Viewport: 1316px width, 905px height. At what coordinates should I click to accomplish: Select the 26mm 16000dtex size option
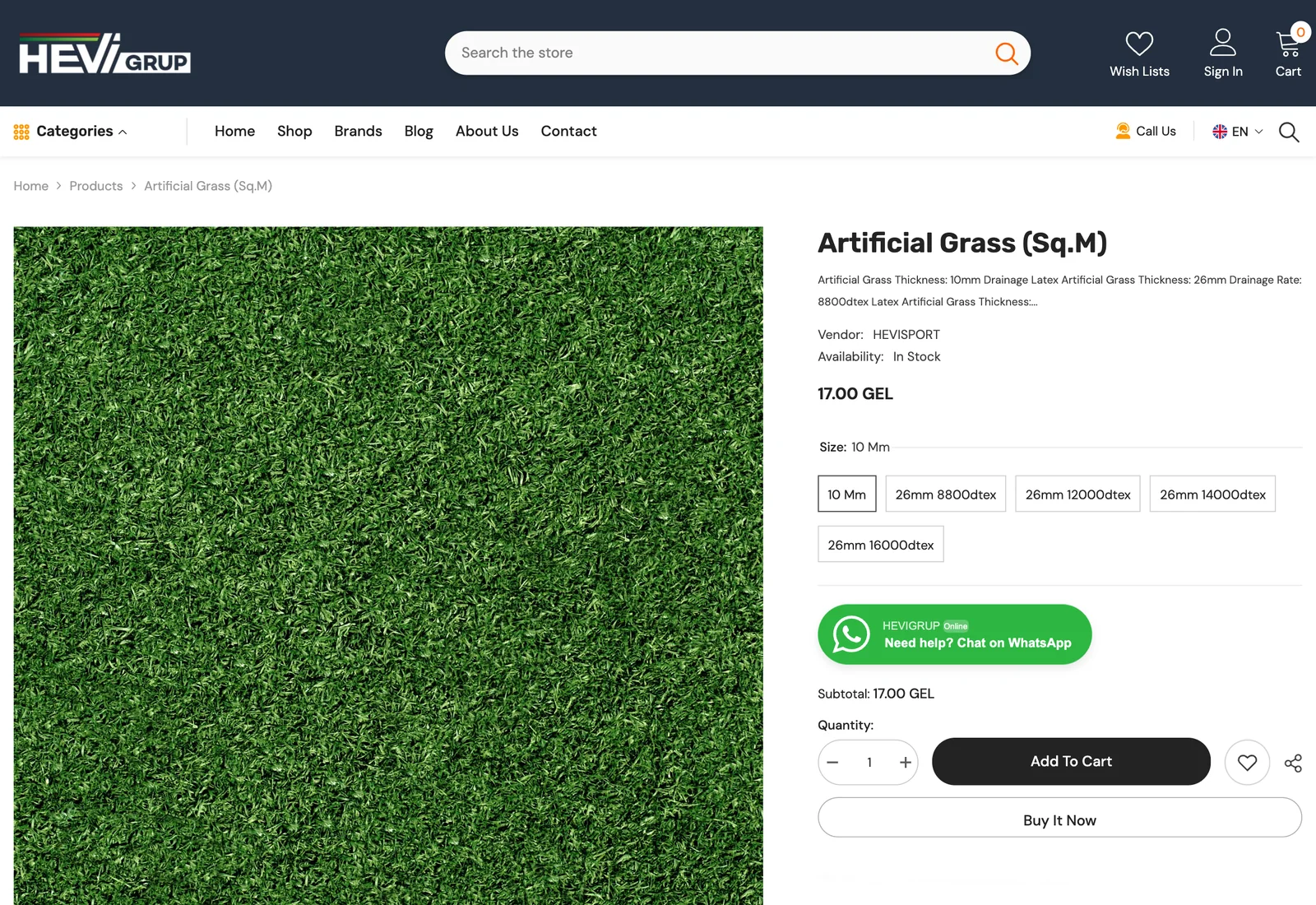880,545
